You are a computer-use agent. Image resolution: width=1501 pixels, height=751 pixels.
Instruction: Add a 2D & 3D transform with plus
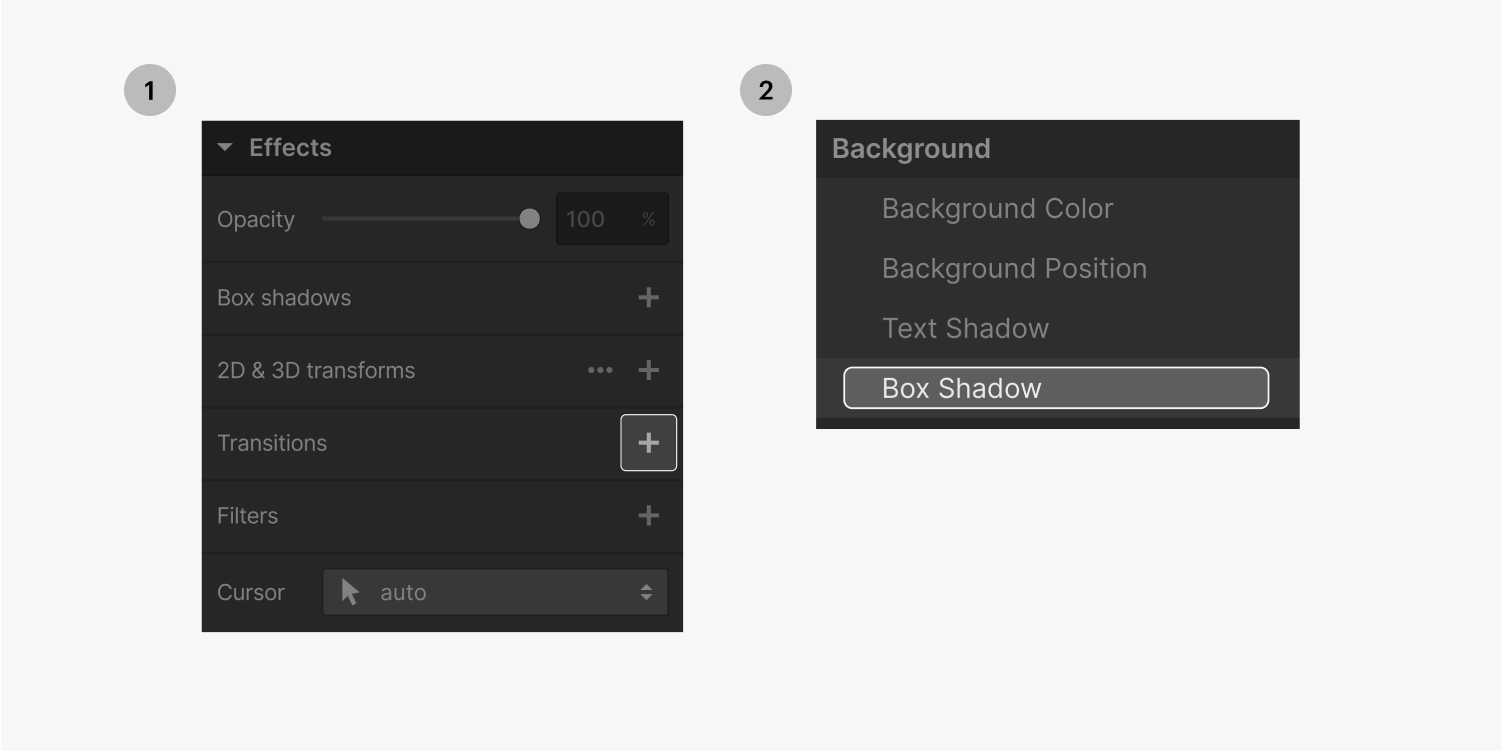[x=648, y=370]
